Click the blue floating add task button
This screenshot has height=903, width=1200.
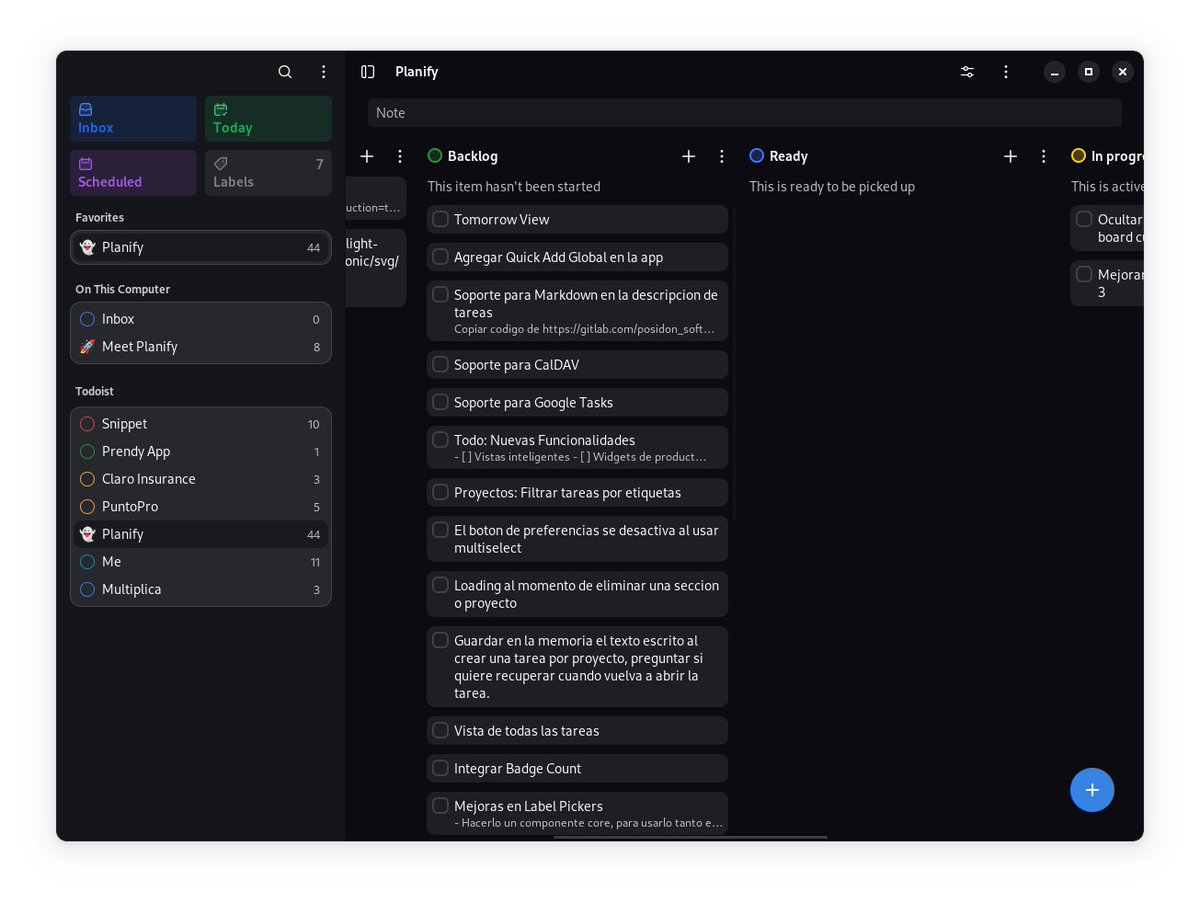tap(1092, 790)
